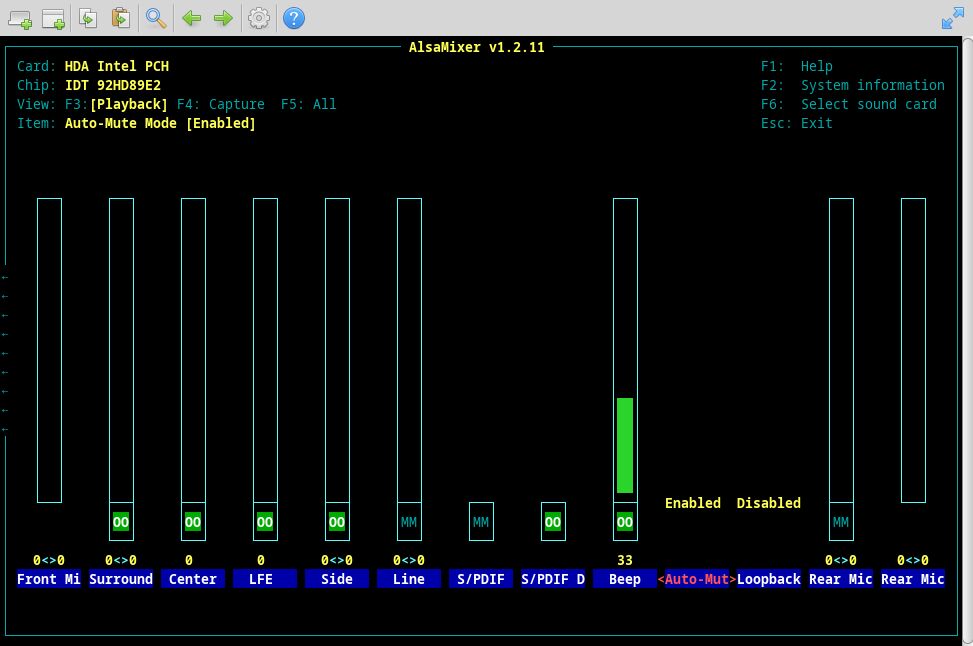Switch to the F4 Capture view
The height and width of the screenshot is (646, 973).
click(x=220, y=104)
